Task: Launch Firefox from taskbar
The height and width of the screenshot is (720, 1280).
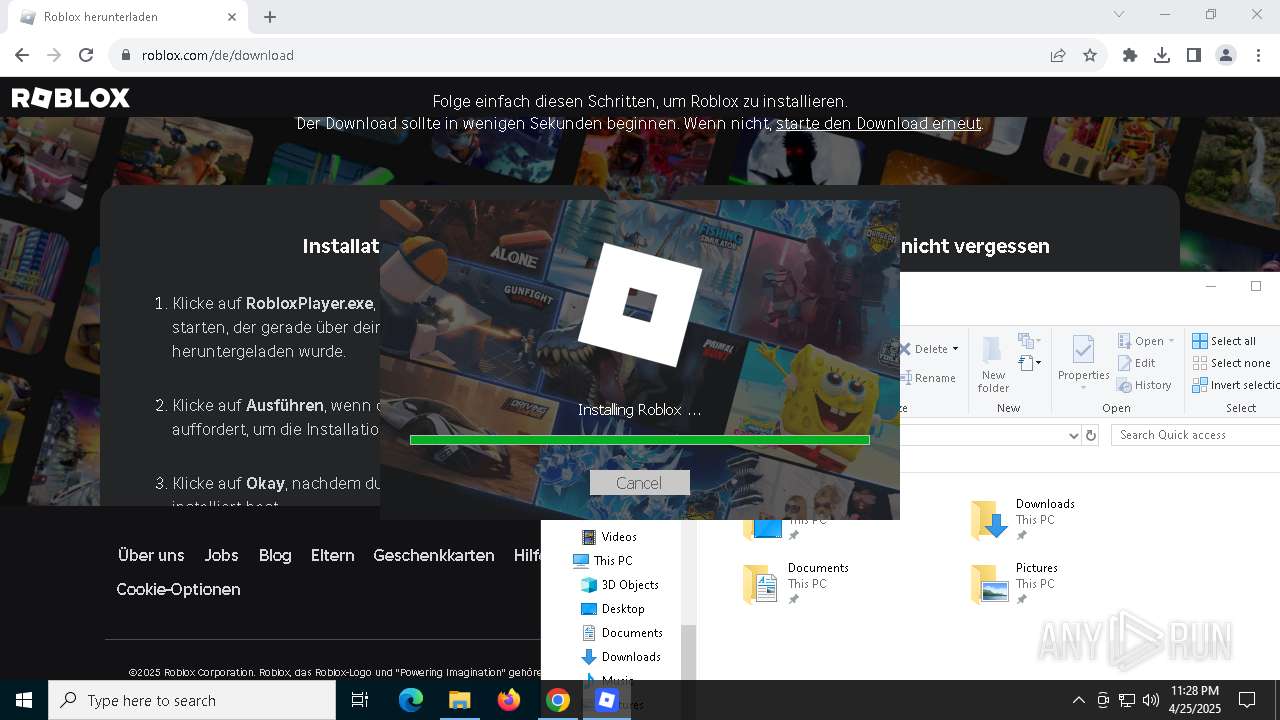Action: 509,700
